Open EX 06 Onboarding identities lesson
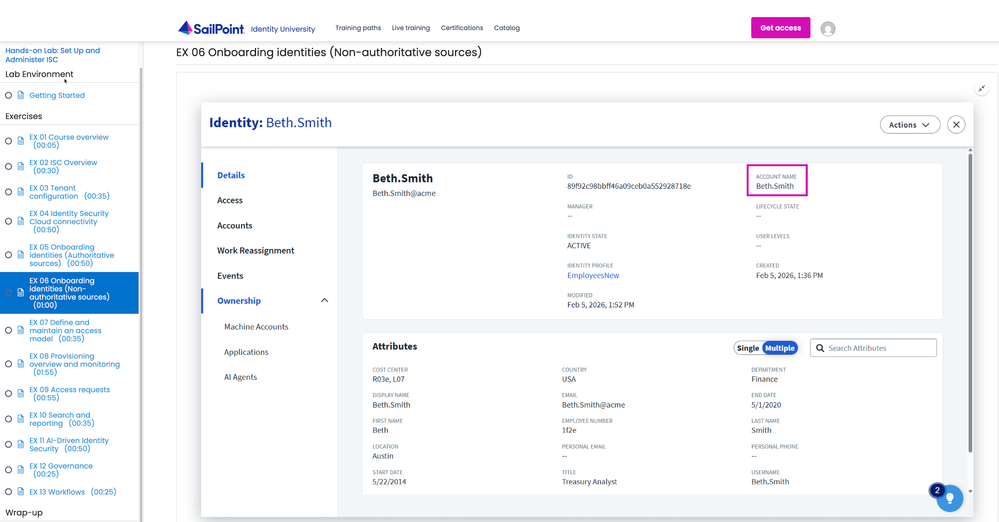This screenshot has height=522, width=999. click(x=69, y=293)
